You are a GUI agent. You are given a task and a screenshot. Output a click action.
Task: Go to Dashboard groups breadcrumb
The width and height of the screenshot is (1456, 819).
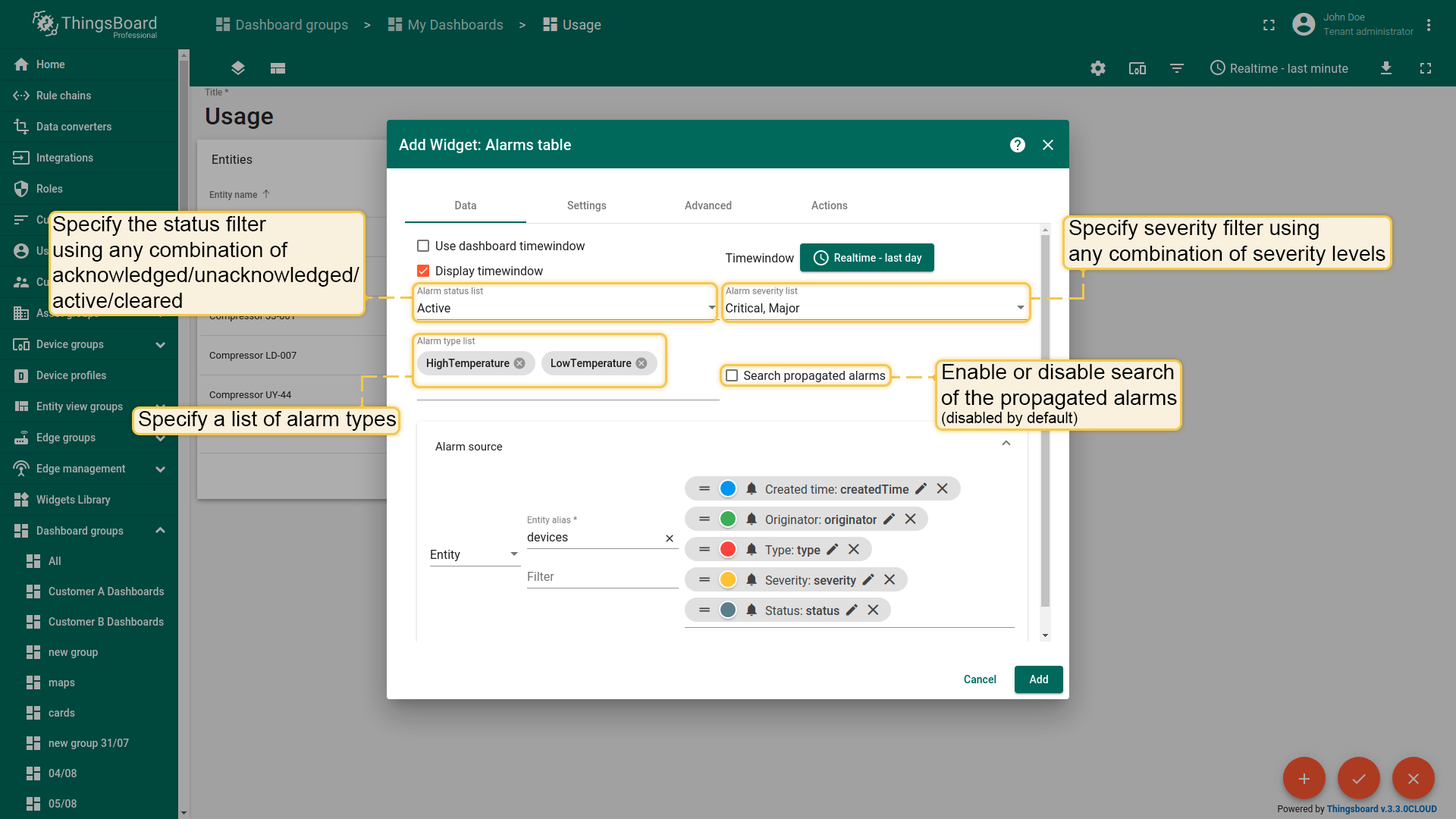coord(282,25)
